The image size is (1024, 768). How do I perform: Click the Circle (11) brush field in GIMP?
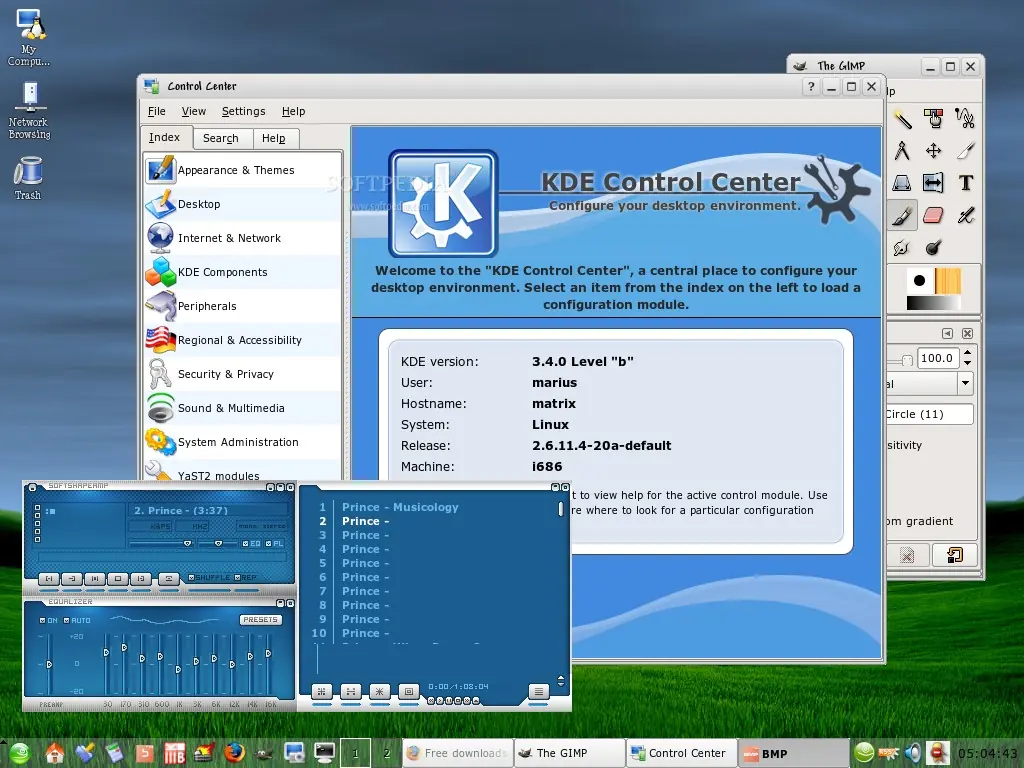click(929, 414)
